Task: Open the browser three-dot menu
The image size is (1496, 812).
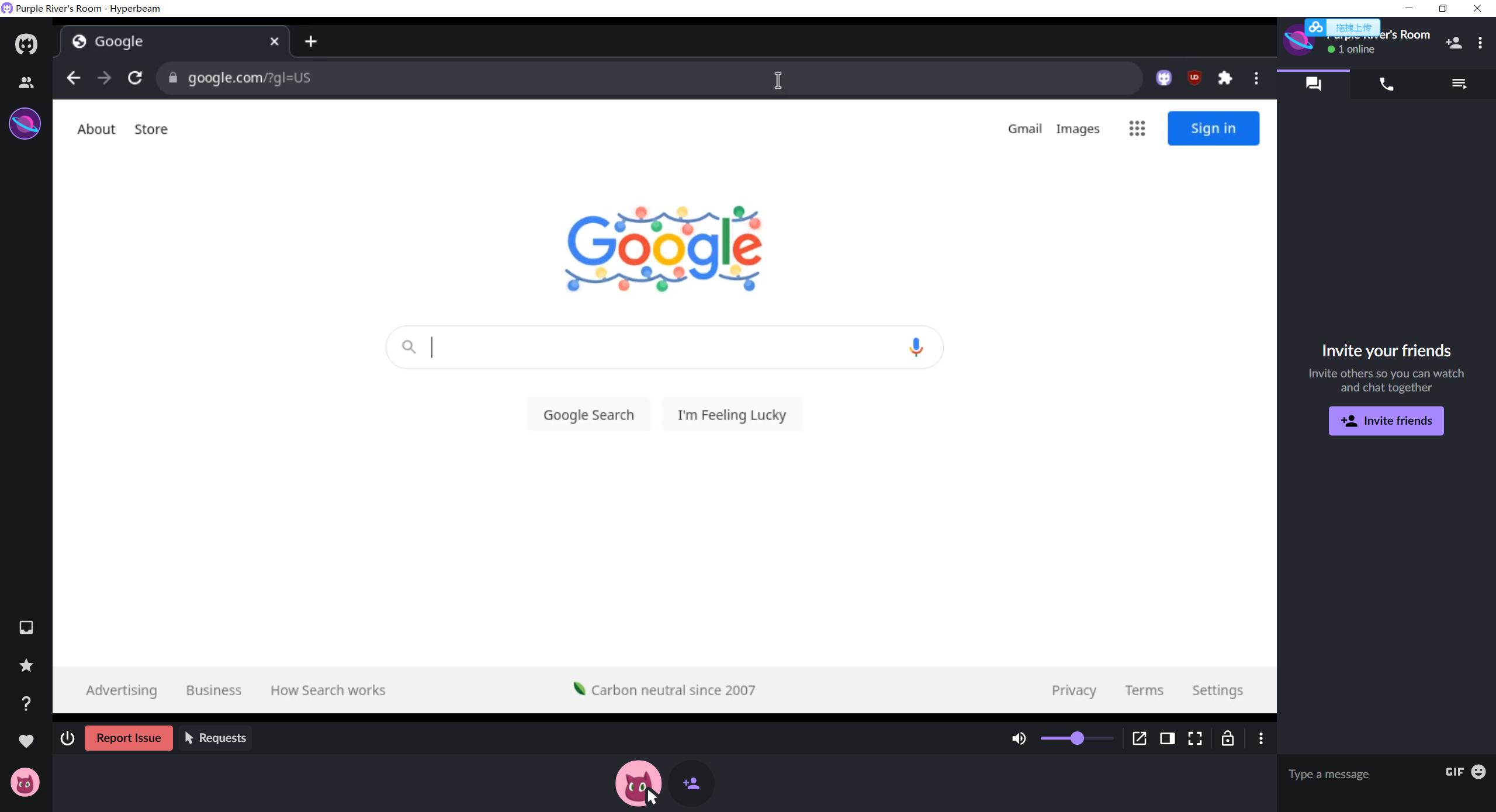Action: [1256, 78]
